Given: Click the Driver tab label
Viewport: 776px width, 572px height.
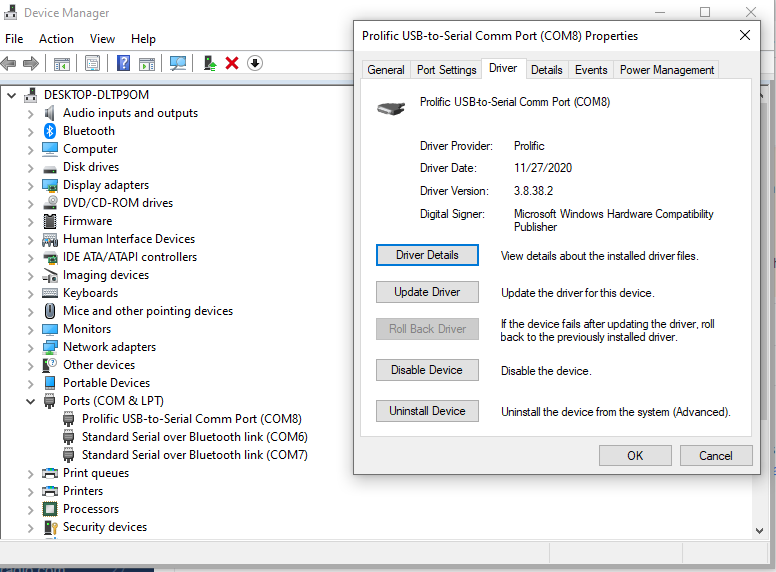Looking at the screenshot, I should 503,68.
